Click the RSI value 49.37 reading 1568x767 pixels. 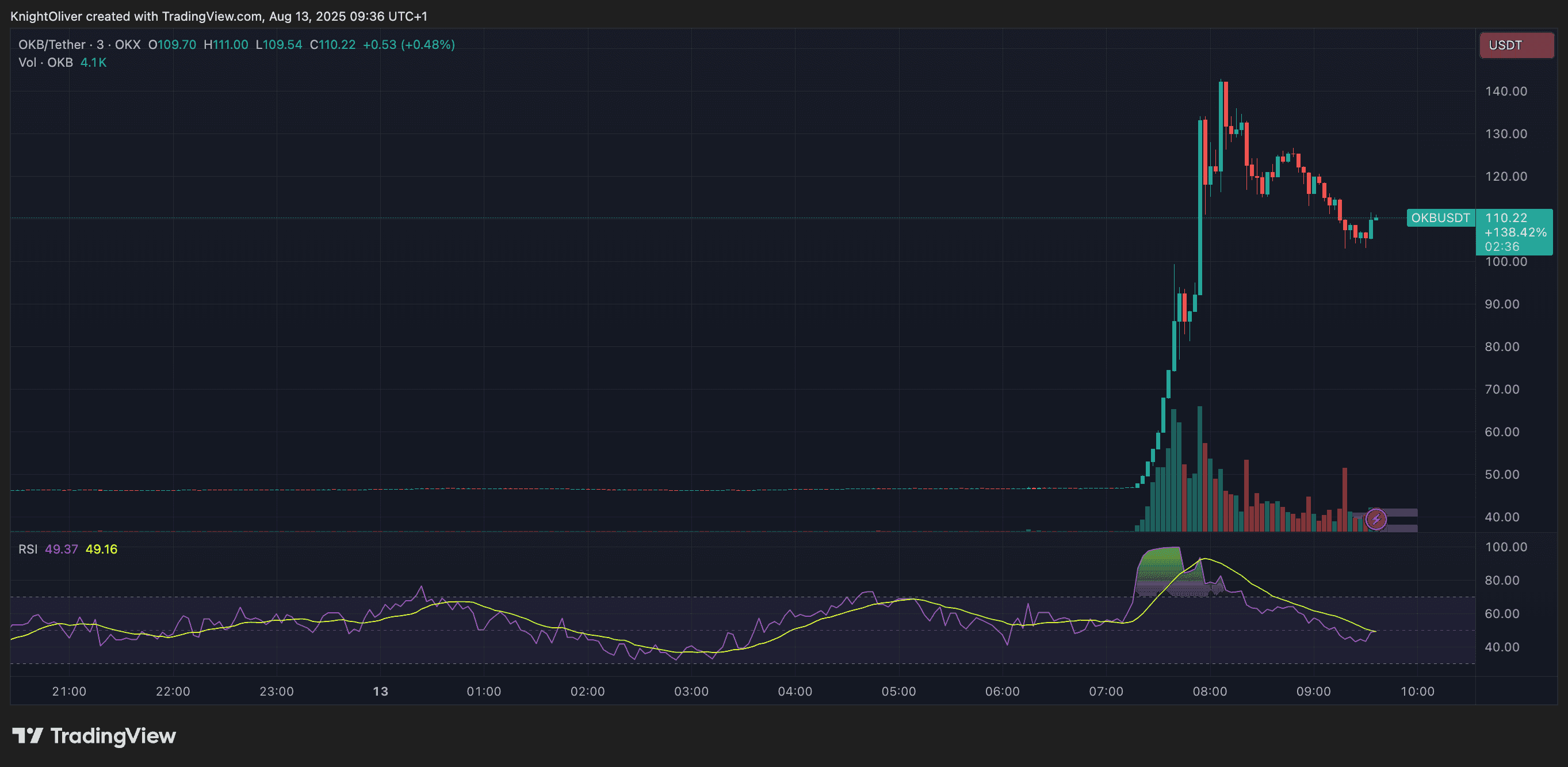coord(62,548)
